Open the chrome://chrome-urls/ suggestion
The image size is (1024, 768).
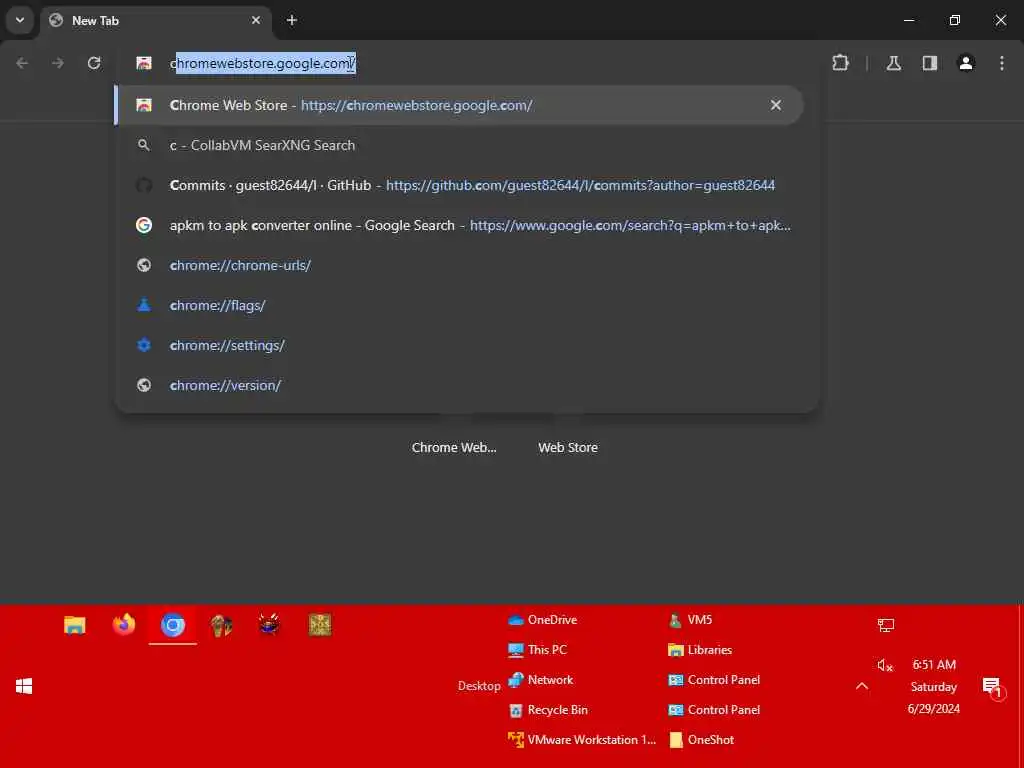(x=458, y=265)
